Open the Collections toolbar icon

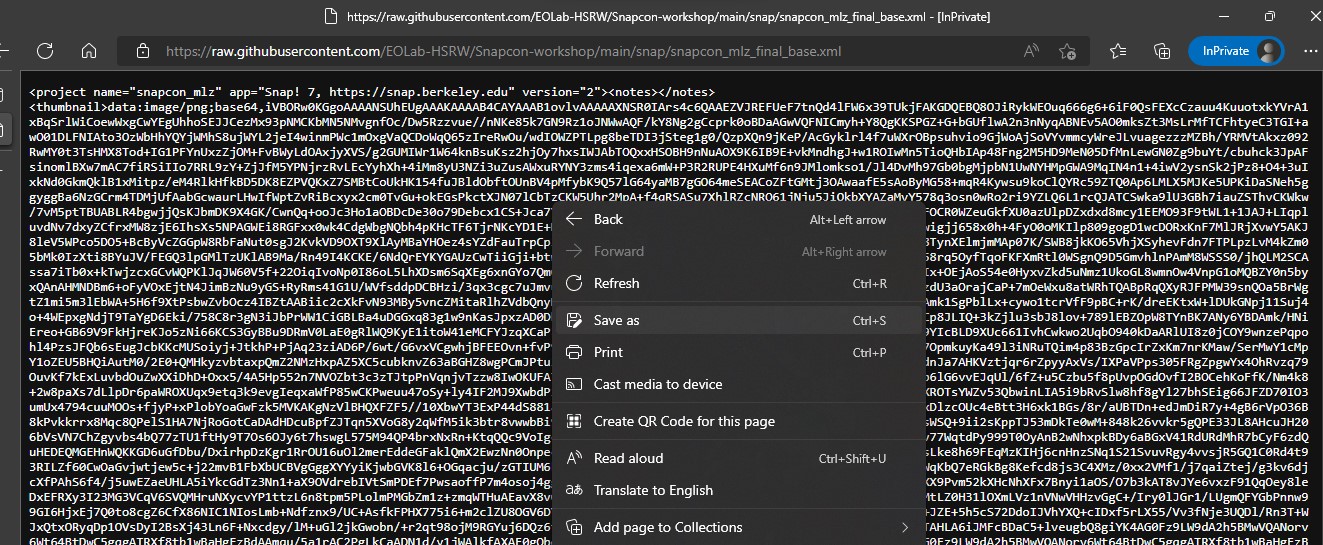point(1162,51)
